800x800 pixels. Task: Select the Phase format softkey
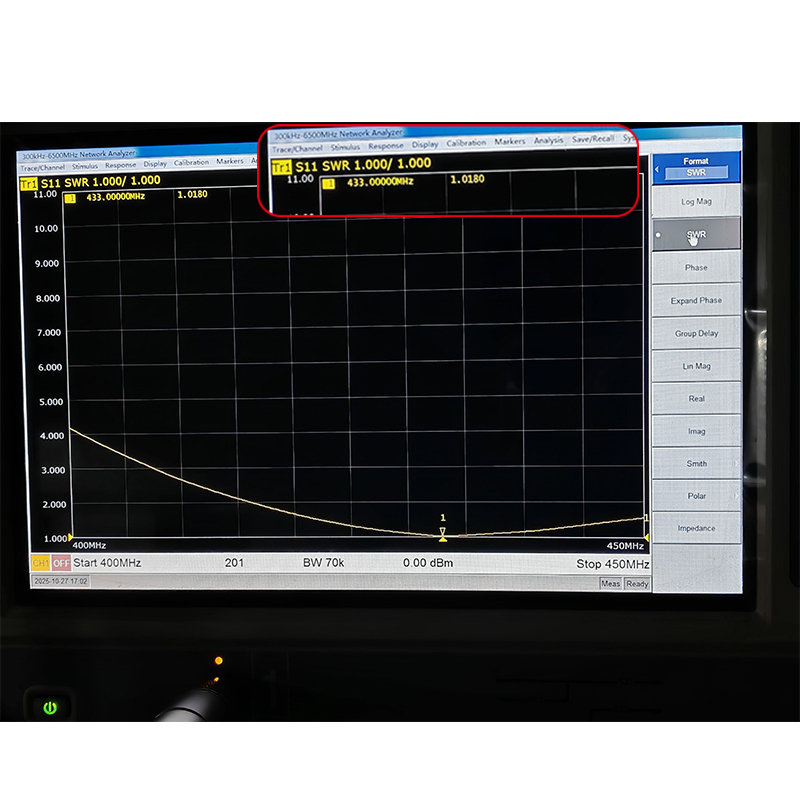click(696, 267)
